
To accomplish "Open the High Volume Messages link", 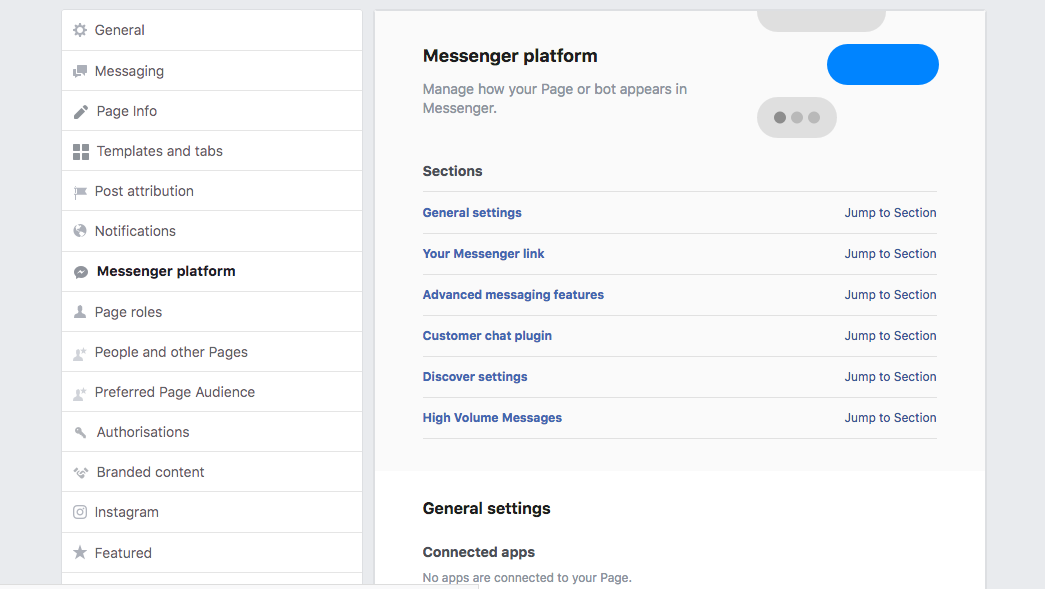I will pyautogui.click(x=492, y=418).
